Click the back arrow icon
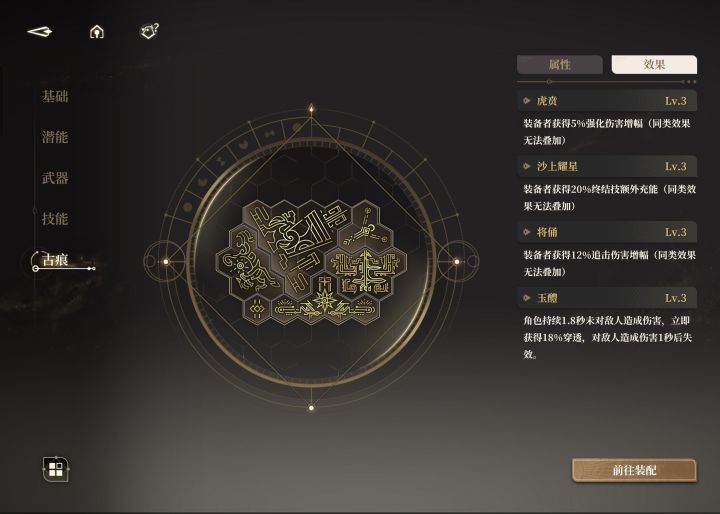The image size is (720, 514). (40, 32)
